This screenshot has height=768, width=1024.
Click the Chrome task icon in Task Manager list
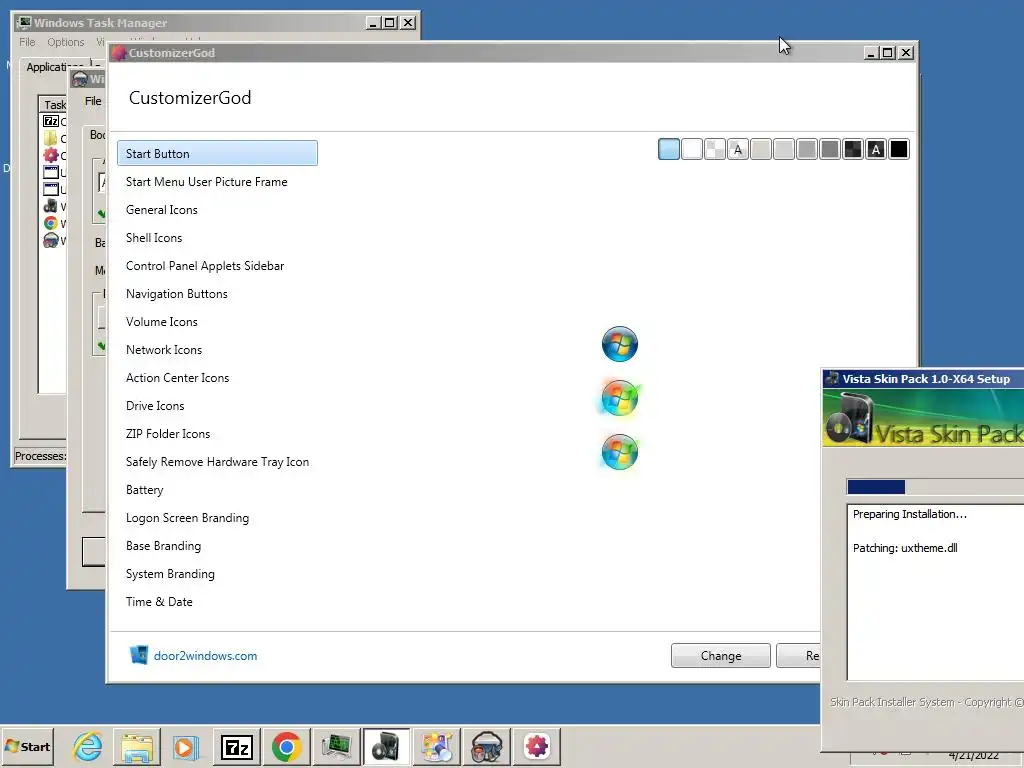51,223
